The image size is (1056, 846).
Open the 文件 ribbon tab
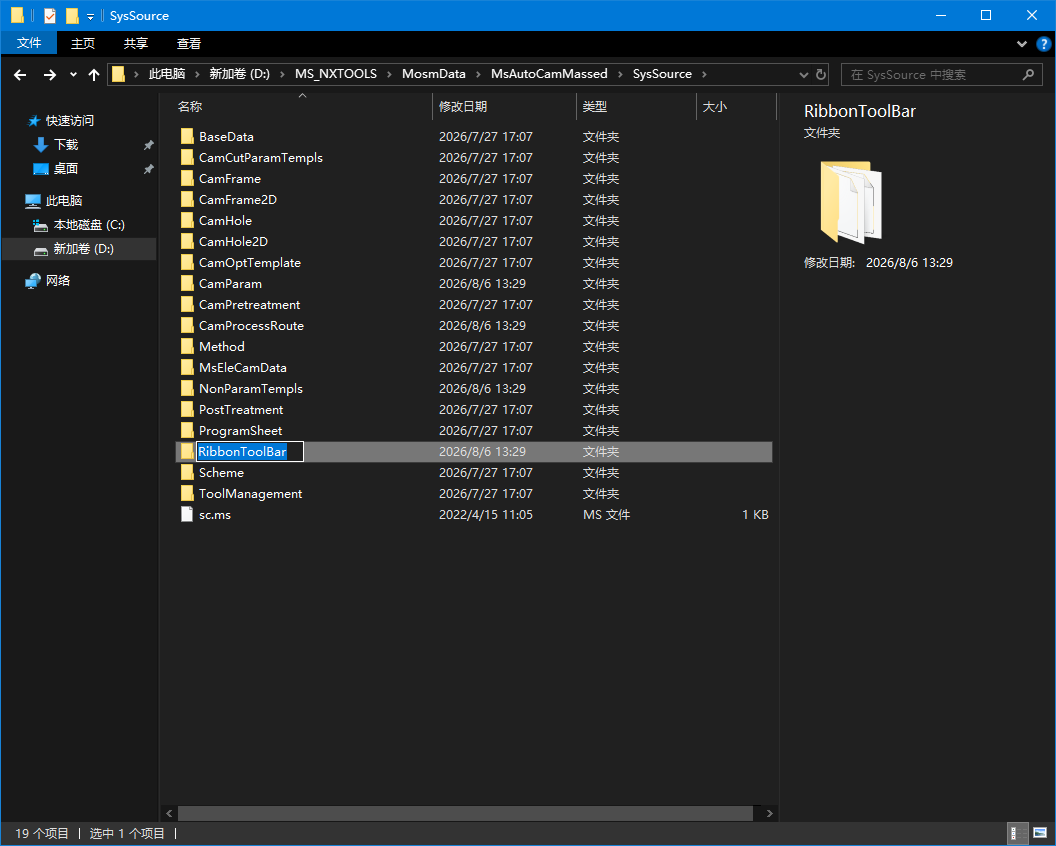click(x=29, y=43)
